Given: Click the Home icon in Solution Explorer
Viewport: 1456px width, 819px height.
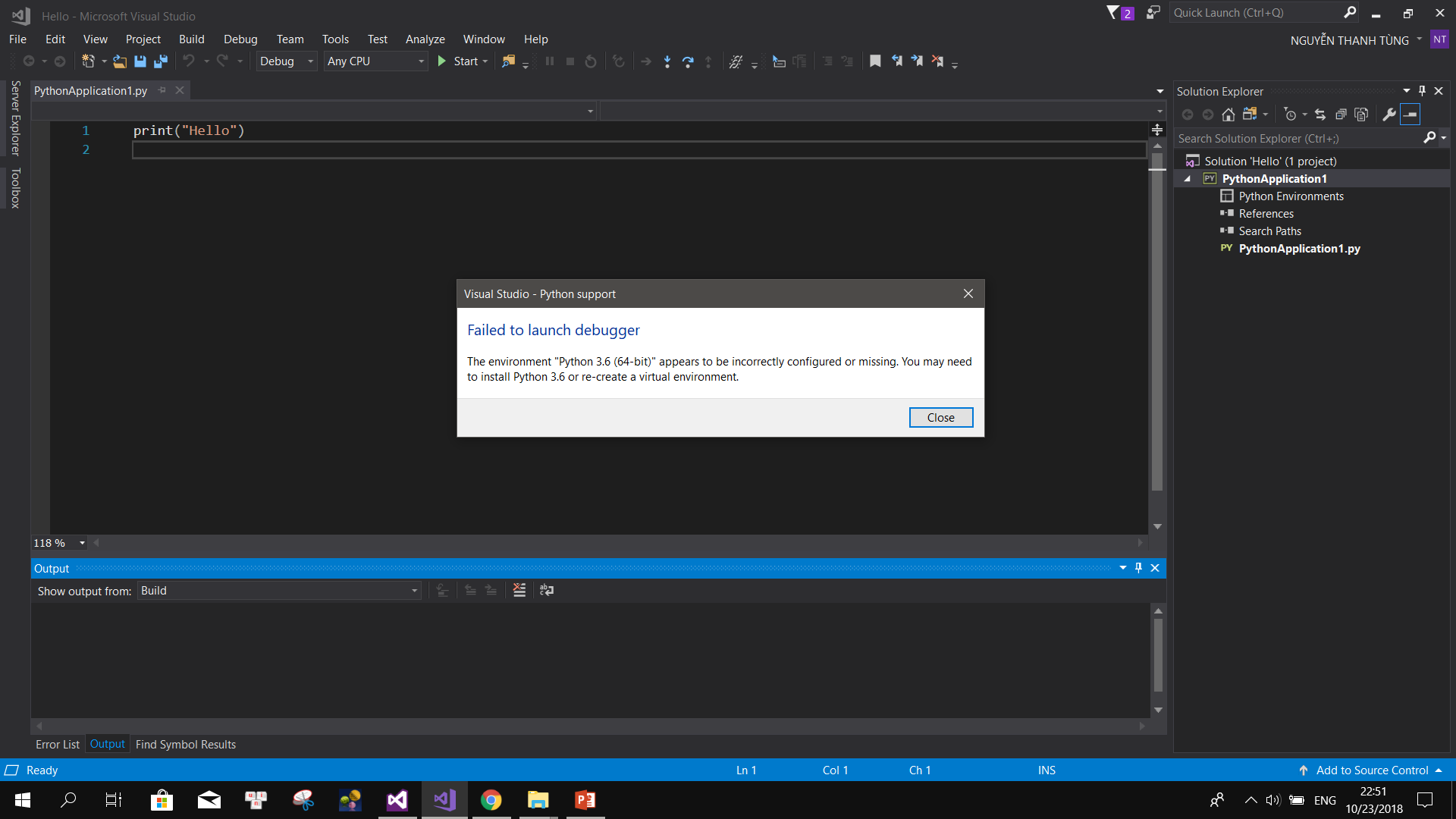Looking at the screenshot, I should 1228,115.
